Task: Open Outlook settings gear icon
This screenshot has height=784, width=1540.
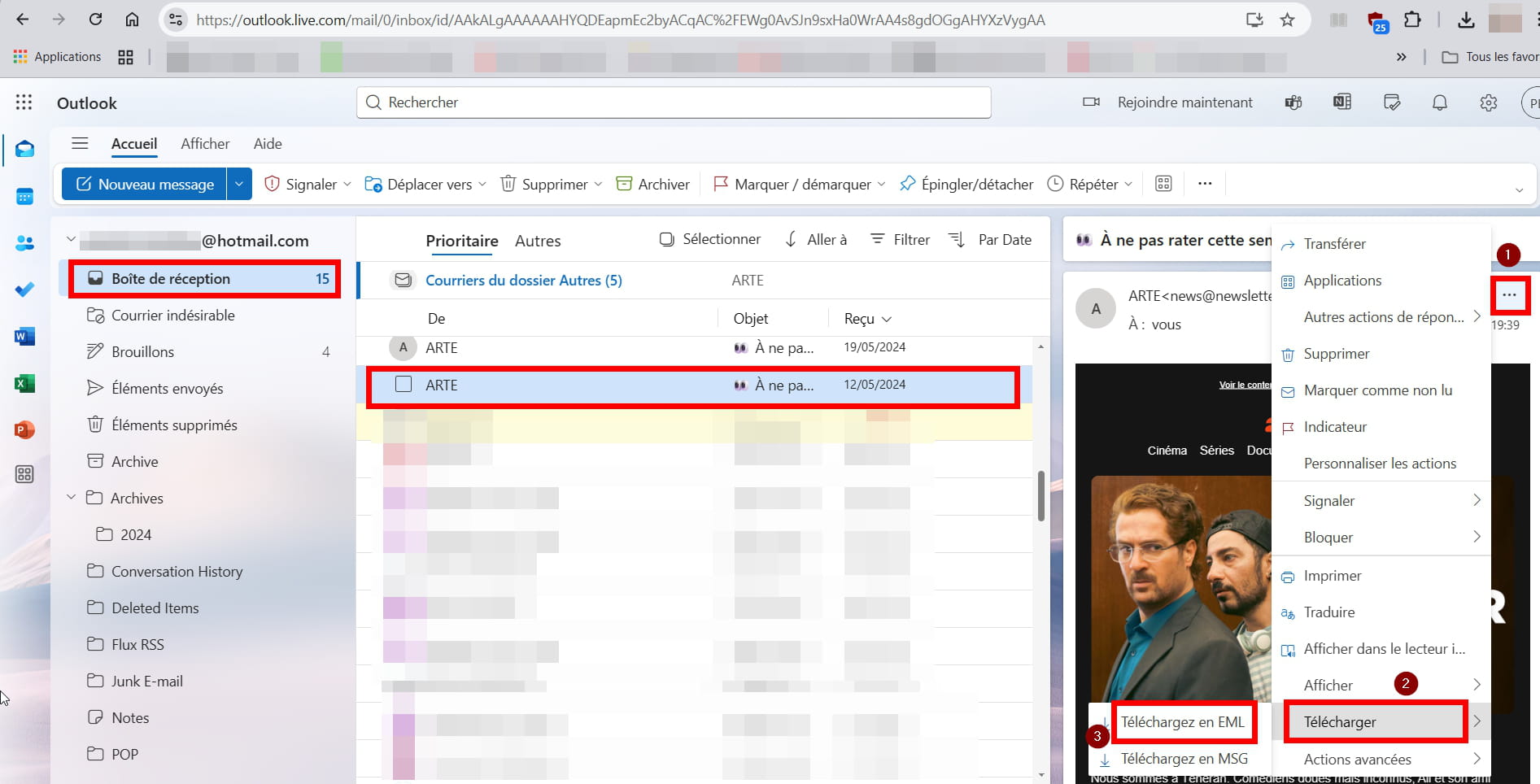Action: click(x=1488, y=103)
